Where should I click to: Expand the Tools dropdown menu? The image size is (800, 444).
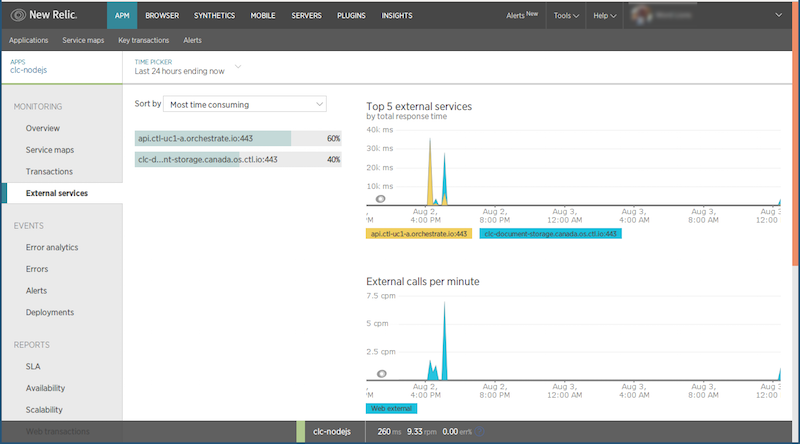(566, 15)
